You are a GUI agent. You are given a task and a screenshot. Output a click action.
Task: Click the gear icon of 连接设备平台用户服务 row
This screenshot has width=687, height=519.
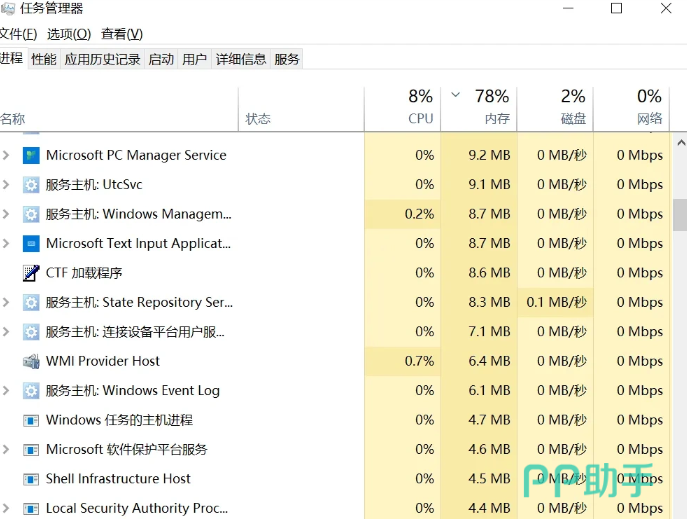coord(31,332)
